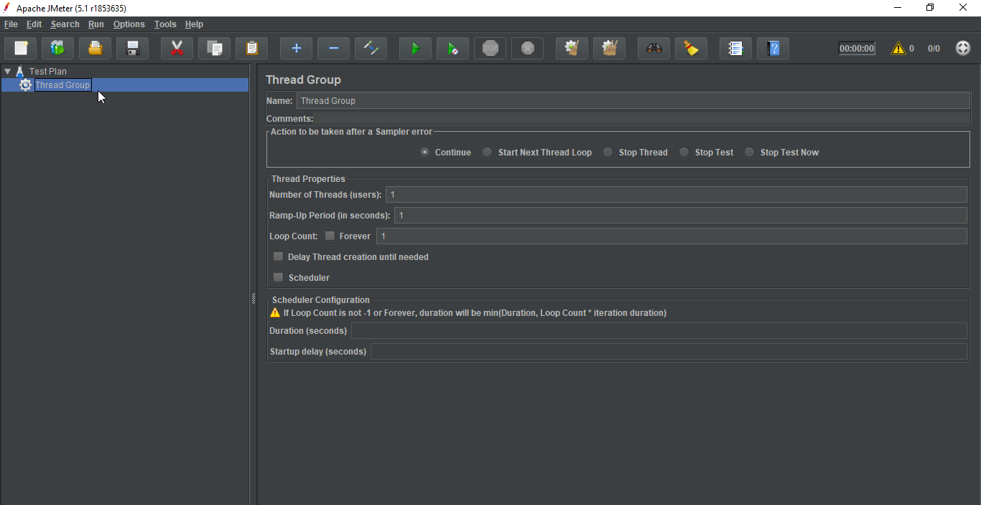This screenshot has width=981, height=505.
Task: Click the Reset Search broom icon
Action: click(691, 48)
